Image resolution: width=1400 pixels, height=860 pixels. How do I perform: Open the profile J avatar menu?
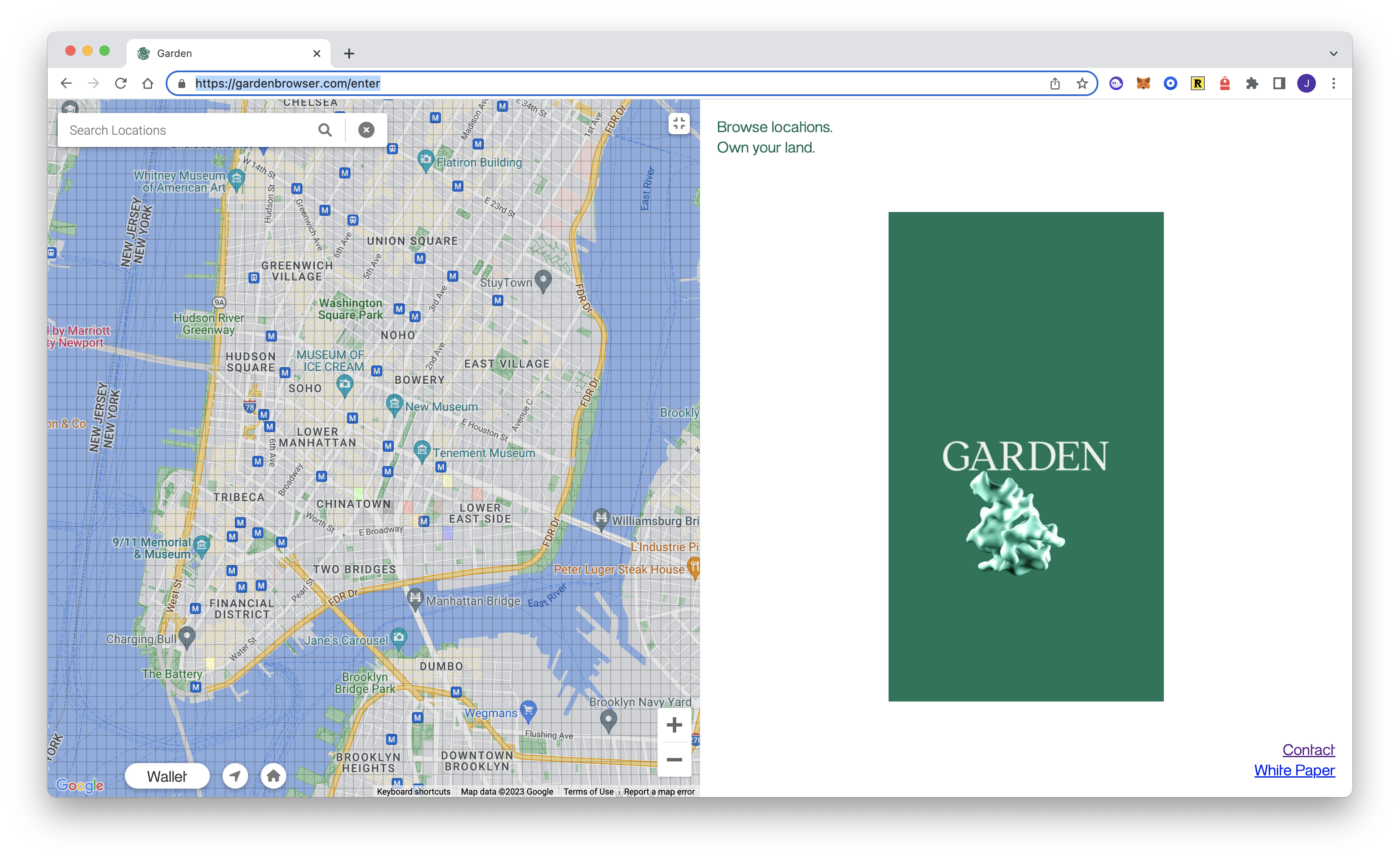1306,84
